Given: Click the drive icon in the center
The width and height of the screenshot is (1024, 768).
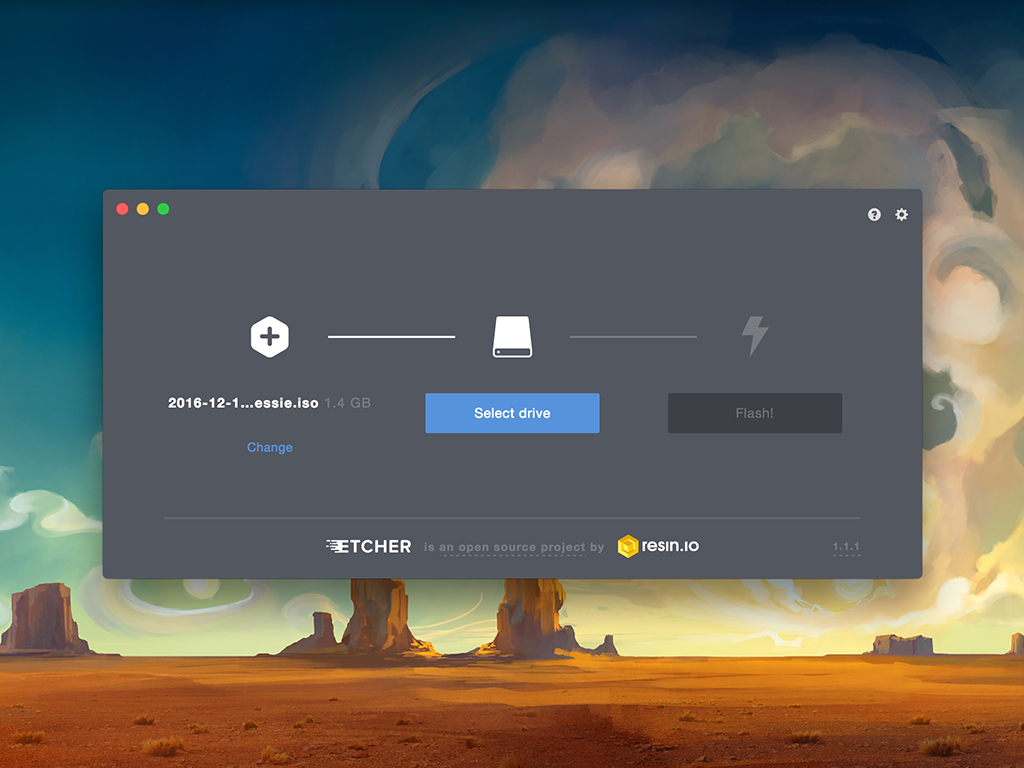Looking at the screenshot, I should (x=512, y=337).
